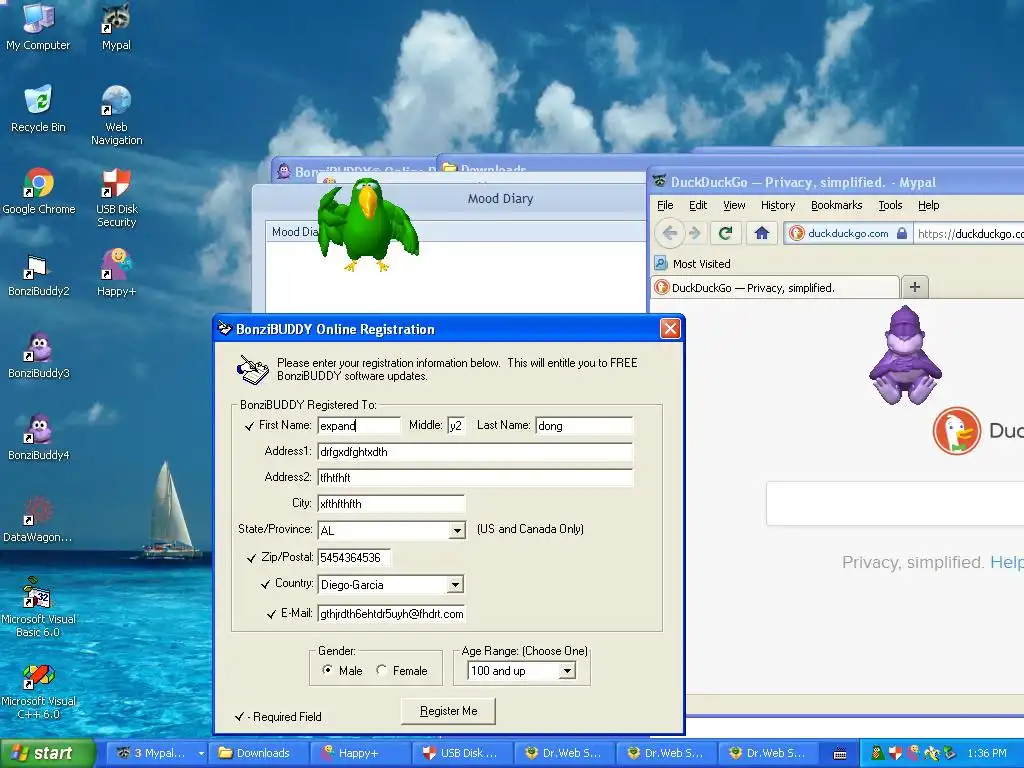This screenshot has width=1024, height=768.
Task: Click the E-Mail input field
Action: click(391, 614)
